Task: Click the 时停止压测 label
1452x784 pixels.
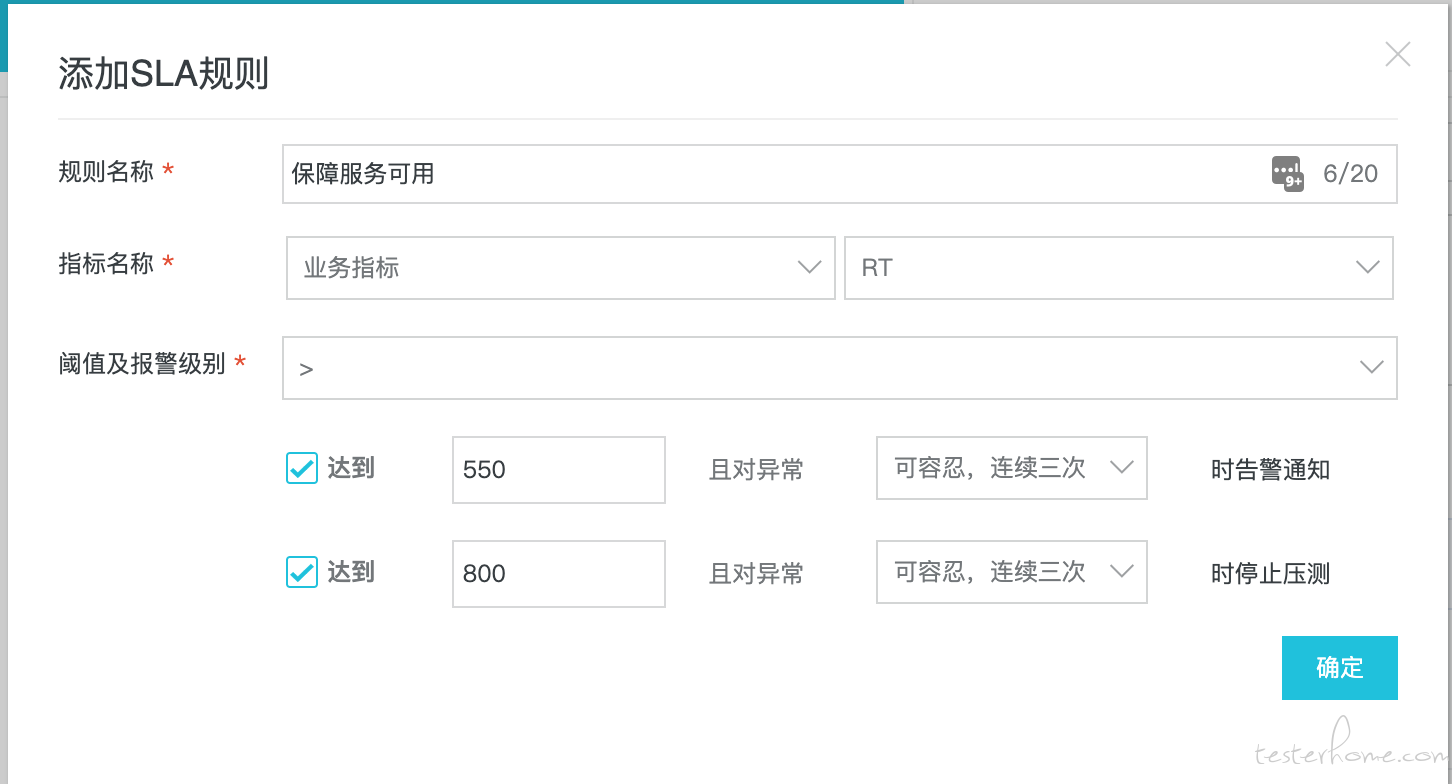Action: pyautogui.click(x=1270, y=574)
